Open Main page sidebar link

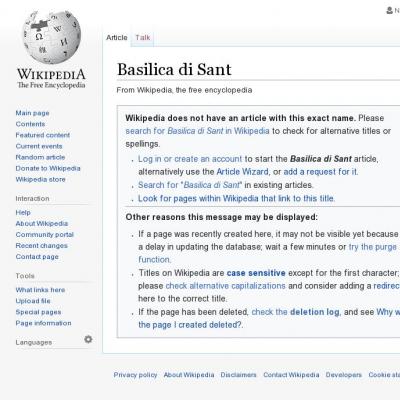pyautogui.click(x=32, y=113)
